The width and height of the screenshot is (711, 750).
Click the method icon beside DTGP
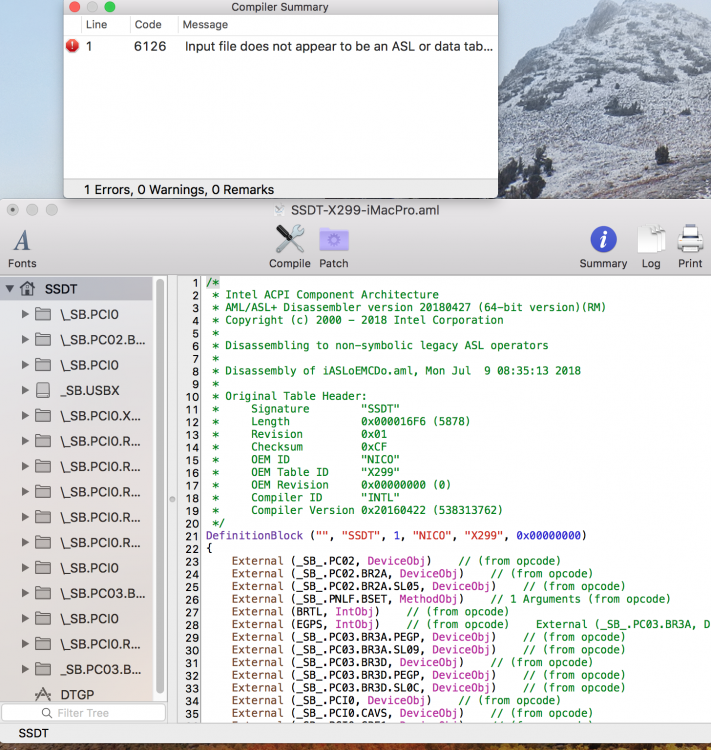click(x=43, y=694)
